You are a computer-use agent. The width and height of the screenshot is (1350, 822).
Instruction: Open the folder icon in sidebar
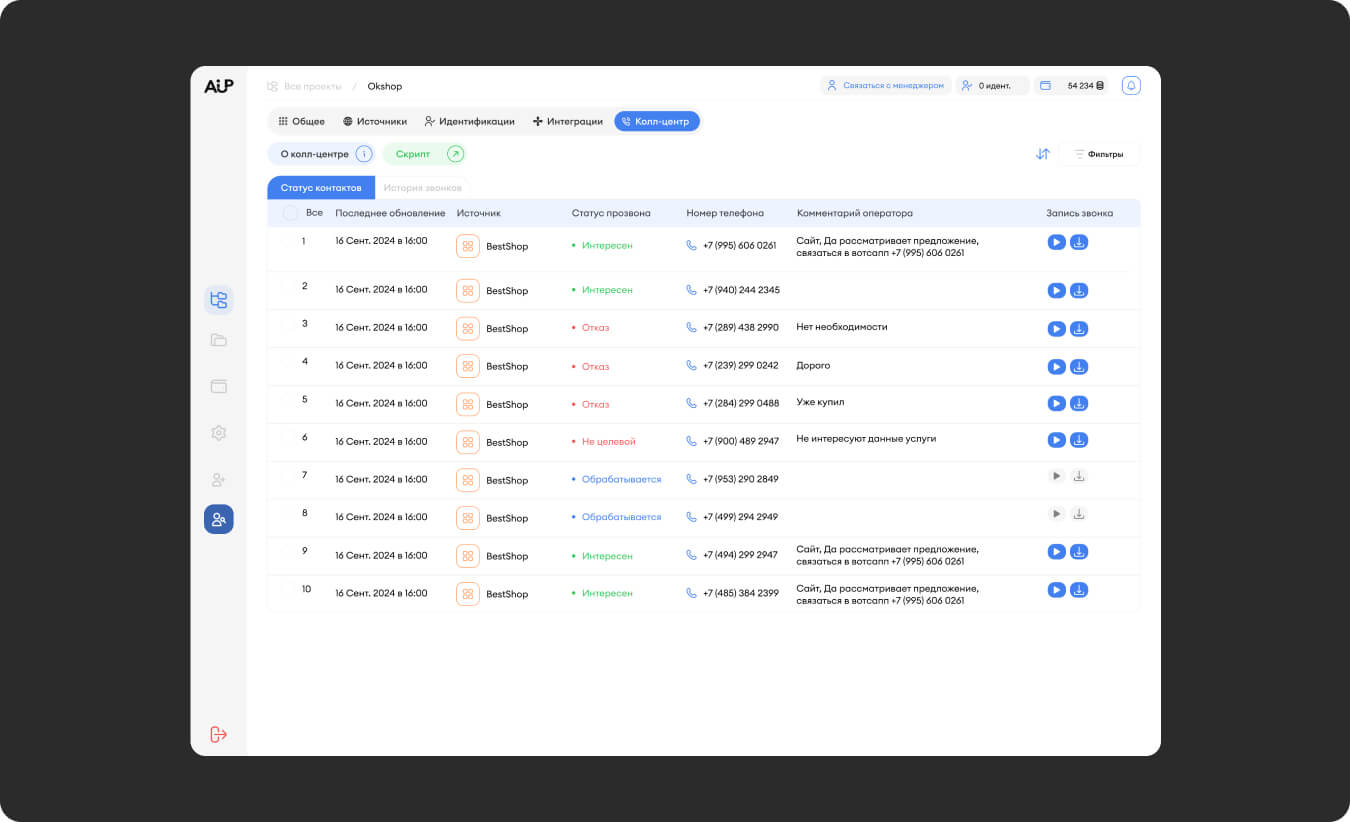[219, 340]
